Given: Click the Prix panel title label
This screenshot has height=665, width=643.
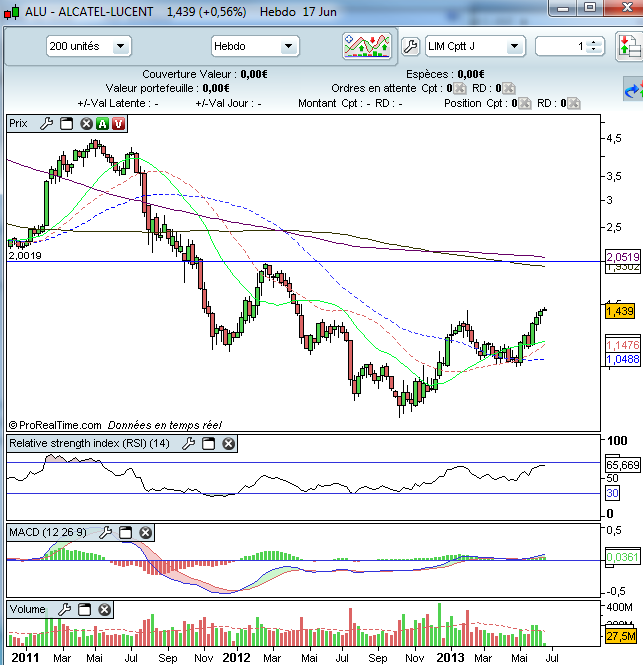Looking at the screenshot, I should point(18,123).
